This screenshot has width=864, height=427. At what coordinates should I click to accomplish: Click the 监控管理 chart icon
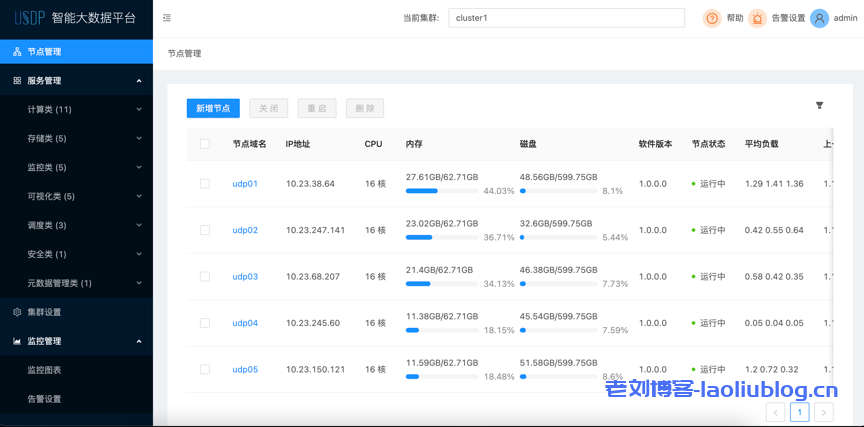click(x=17, y=341)
